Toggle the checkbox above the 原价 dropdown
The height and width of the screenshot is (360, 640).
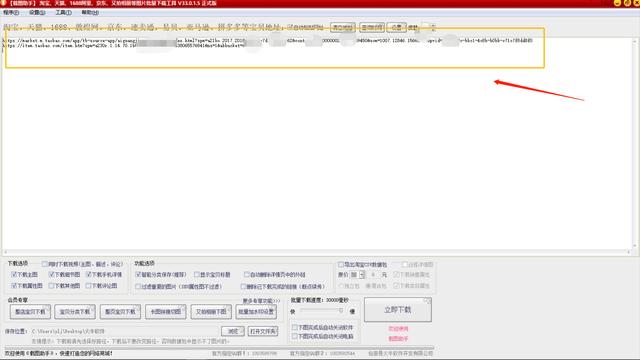[341, 264]
